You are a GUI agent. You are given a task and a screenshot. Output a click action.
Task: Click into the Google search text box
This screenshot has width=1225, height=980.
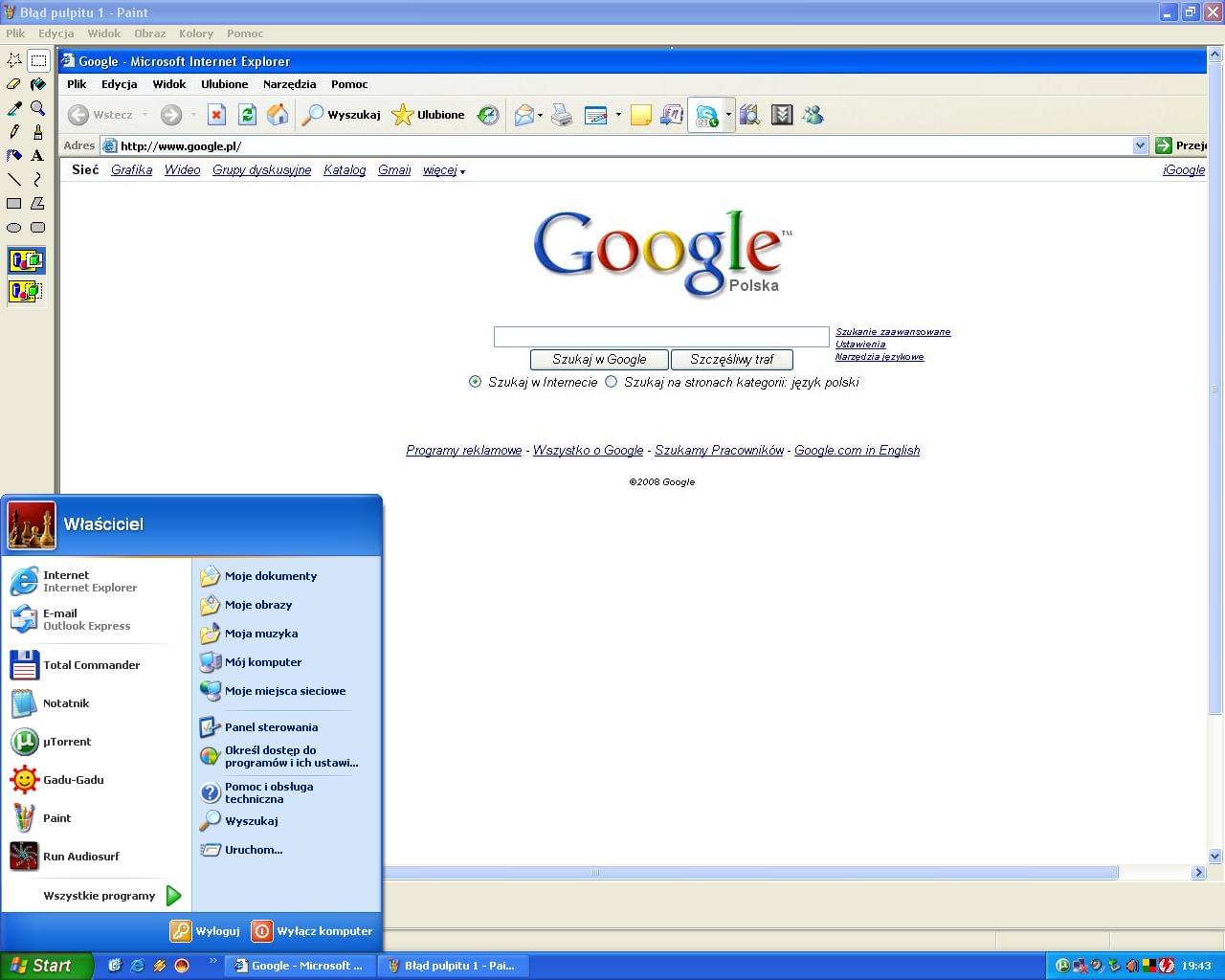[661, 336]
